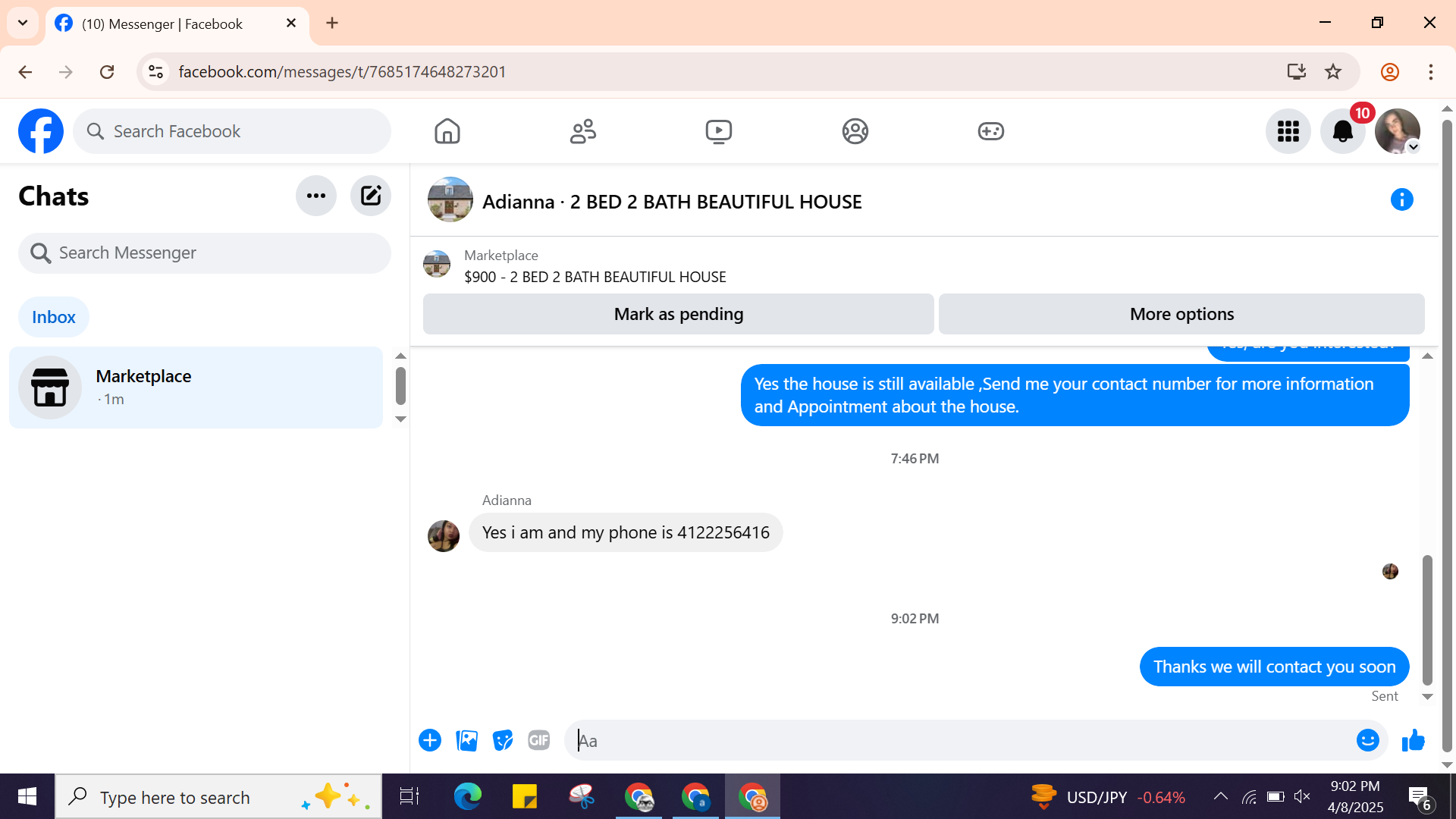Select the Inbox tab

[x=53, y=317]
